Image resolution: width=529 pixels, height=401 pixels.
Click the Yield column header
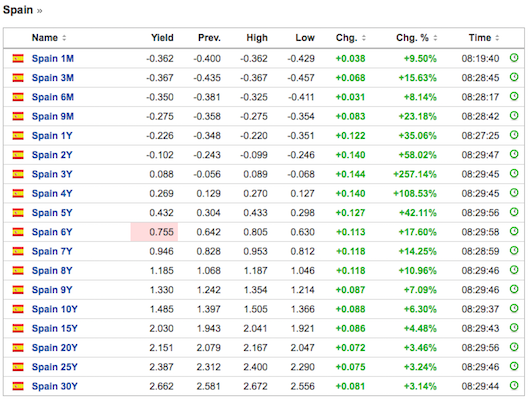[162, 38]
